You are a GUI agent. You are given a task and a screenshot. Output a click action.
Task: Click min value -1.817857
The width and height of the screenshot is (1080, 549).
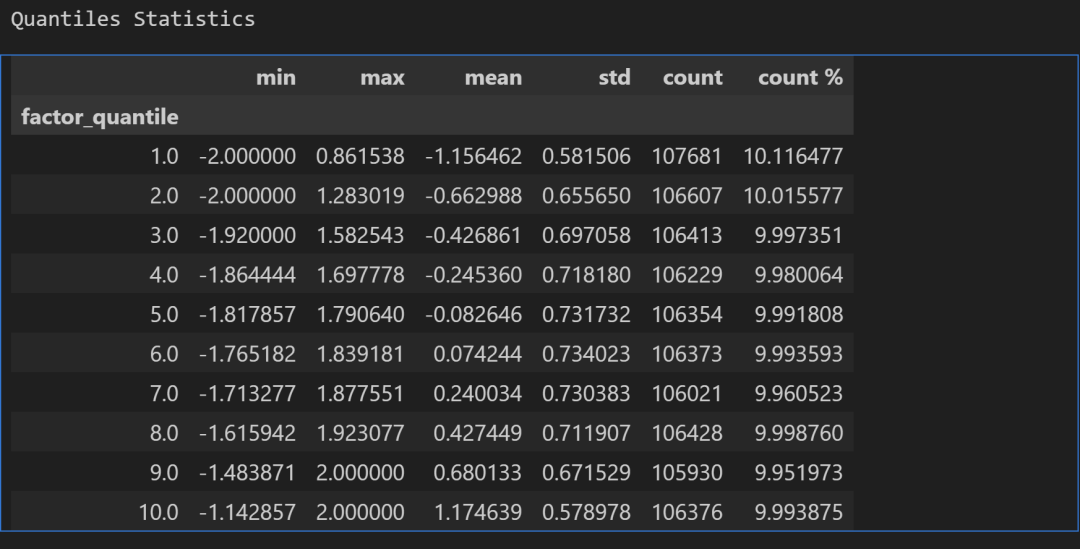tap(247, 315)
